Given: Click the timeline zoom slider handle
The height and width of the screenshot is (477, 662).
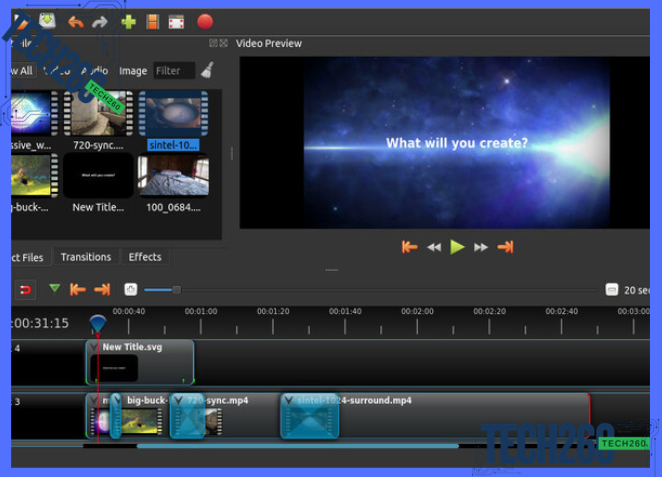Looking at the screenshot, I should click(x=177, y=290).
